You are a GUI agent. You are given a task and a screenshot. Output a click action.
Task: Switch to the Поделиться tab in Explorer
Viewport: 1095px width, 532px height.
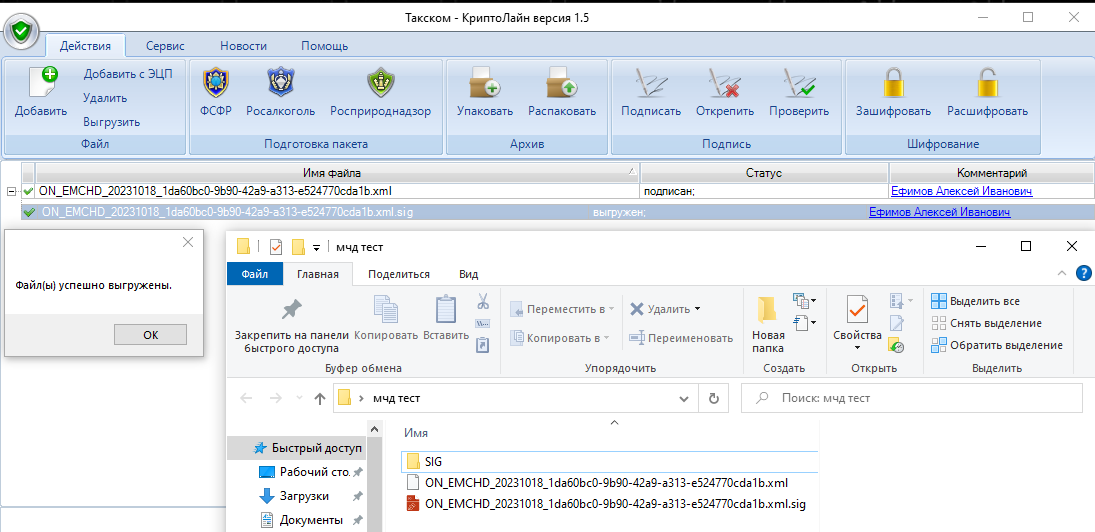399,274
